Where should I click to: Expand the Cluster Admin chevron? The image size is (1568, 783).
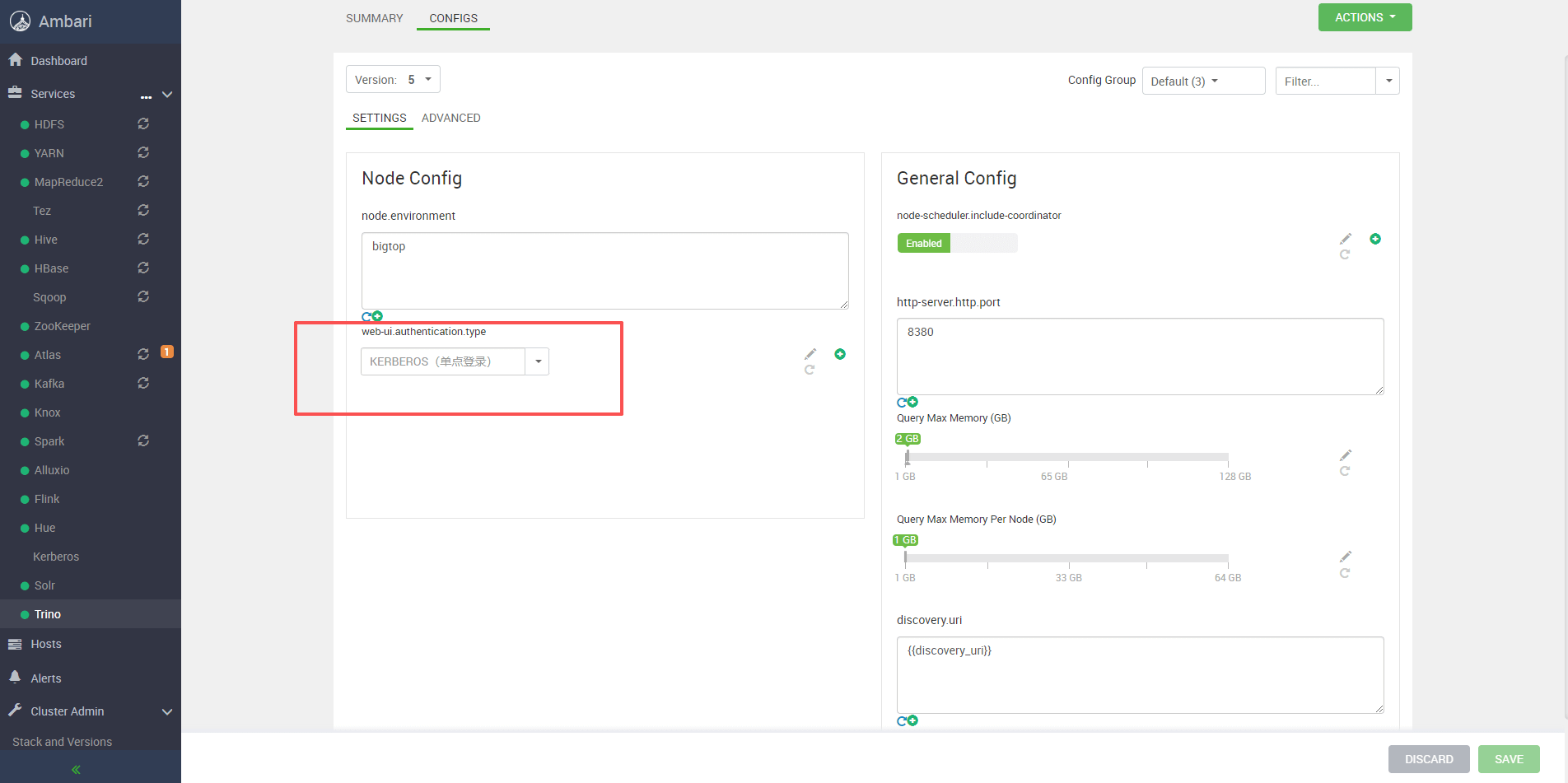pyautogui.click(x=167, y=711)
